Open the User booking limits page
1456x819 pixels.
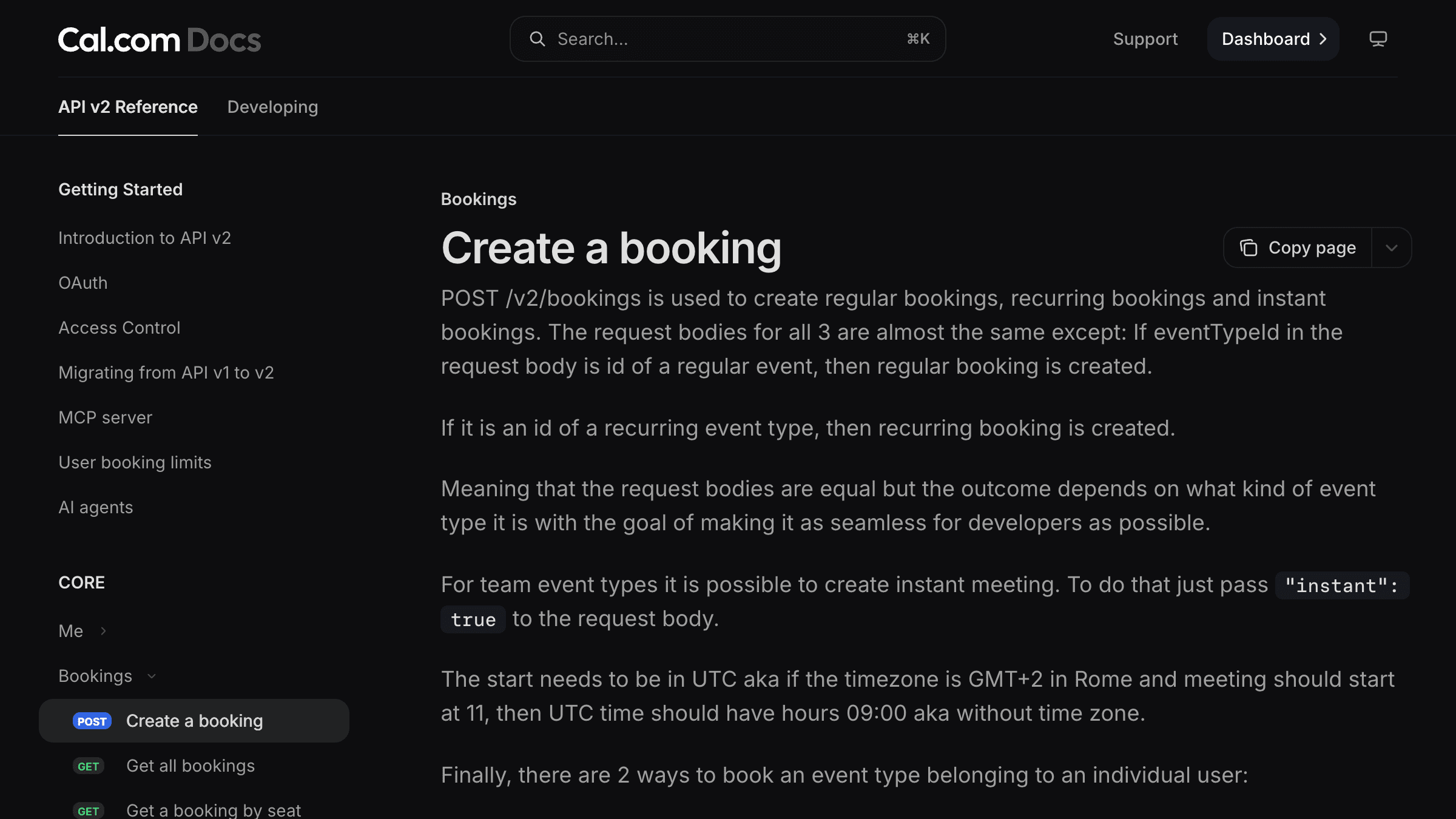tap(135, 462)
